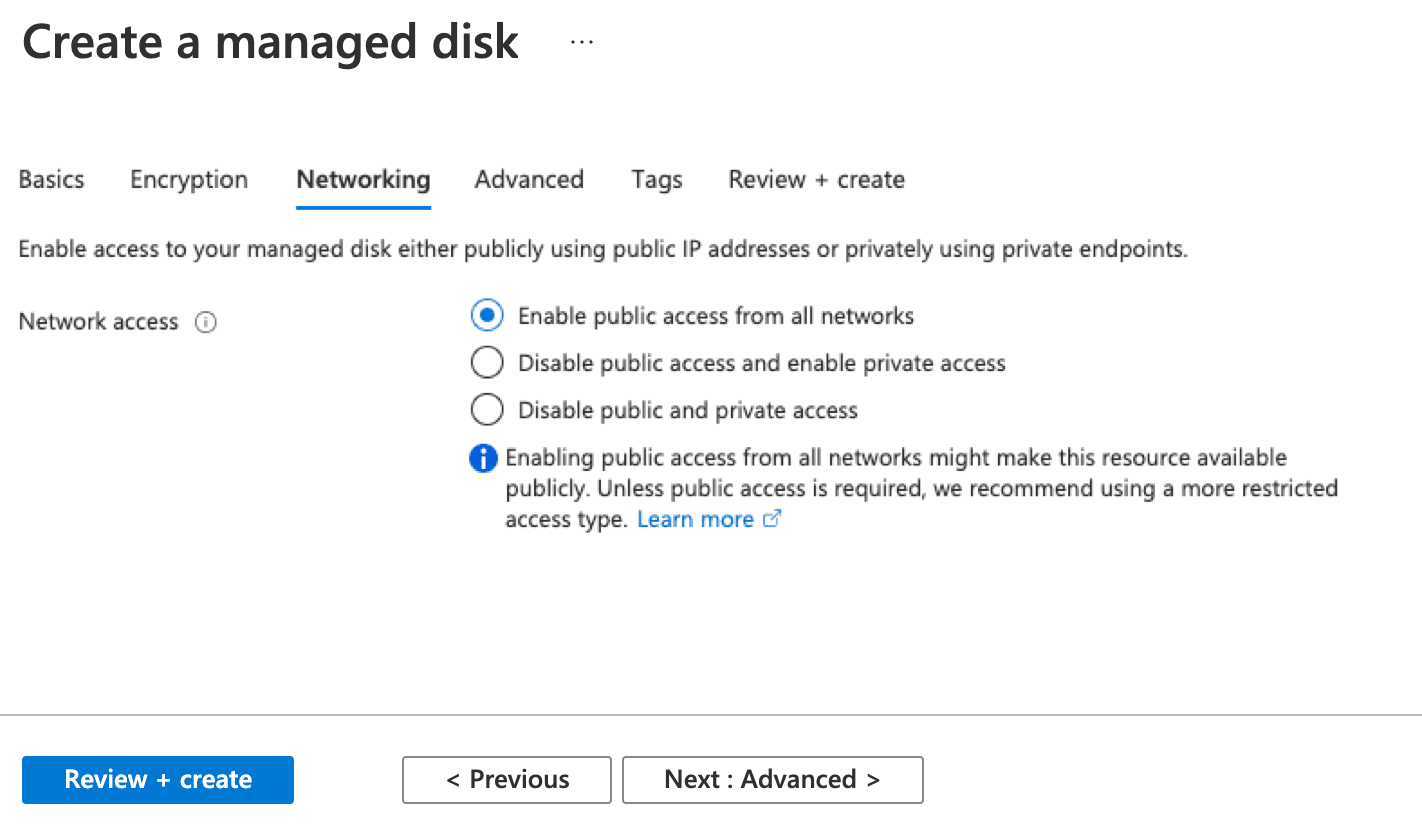Select "Enable public access from all networks"
This screenshot has width=1422, height=824.
(x=487, y=315)
